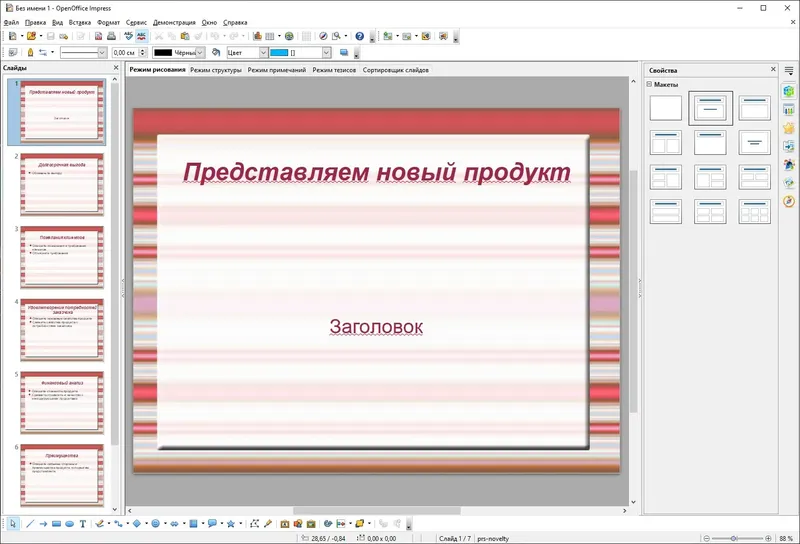Click the Заголовок subtitle text on slide
The image size is (800, 544).
376,327
